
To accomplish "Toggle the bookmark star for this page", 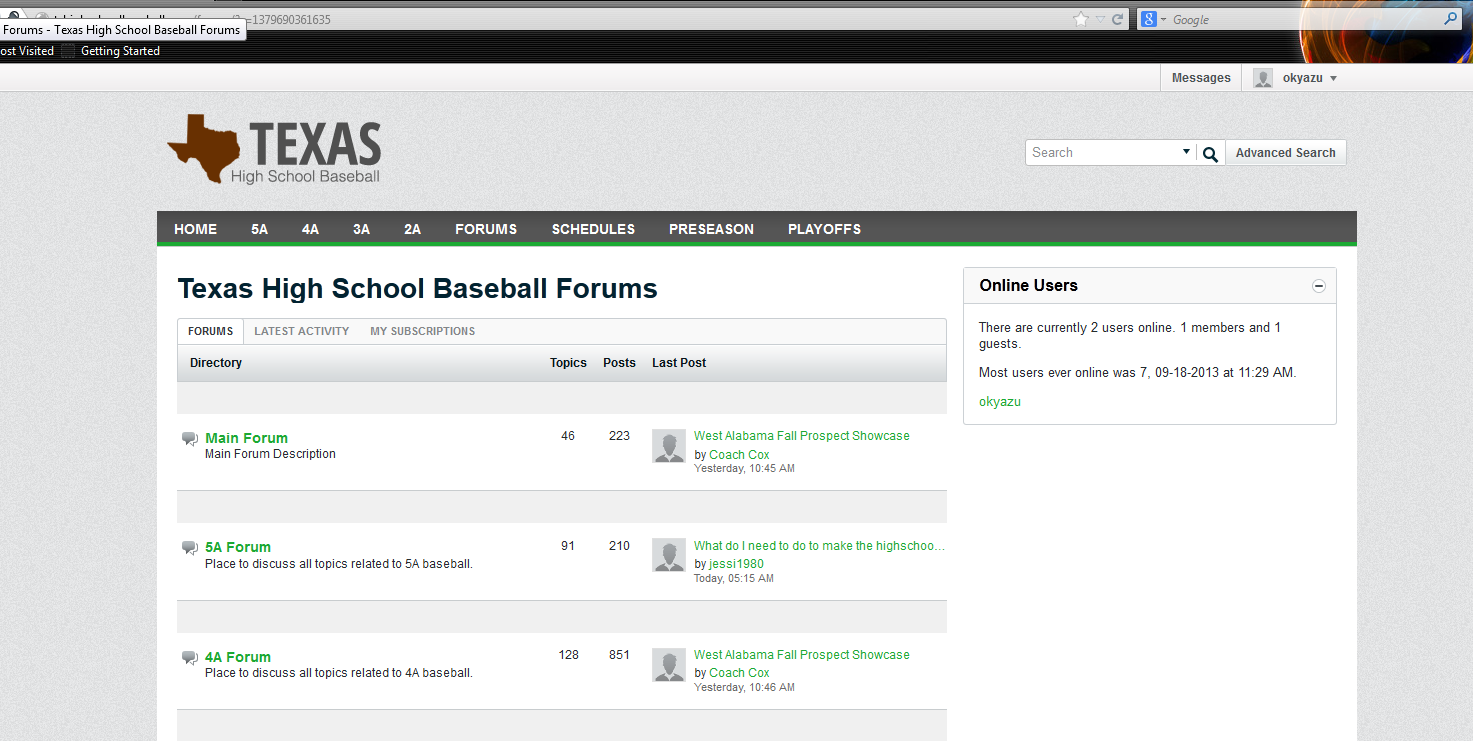I will point(1079,18).
